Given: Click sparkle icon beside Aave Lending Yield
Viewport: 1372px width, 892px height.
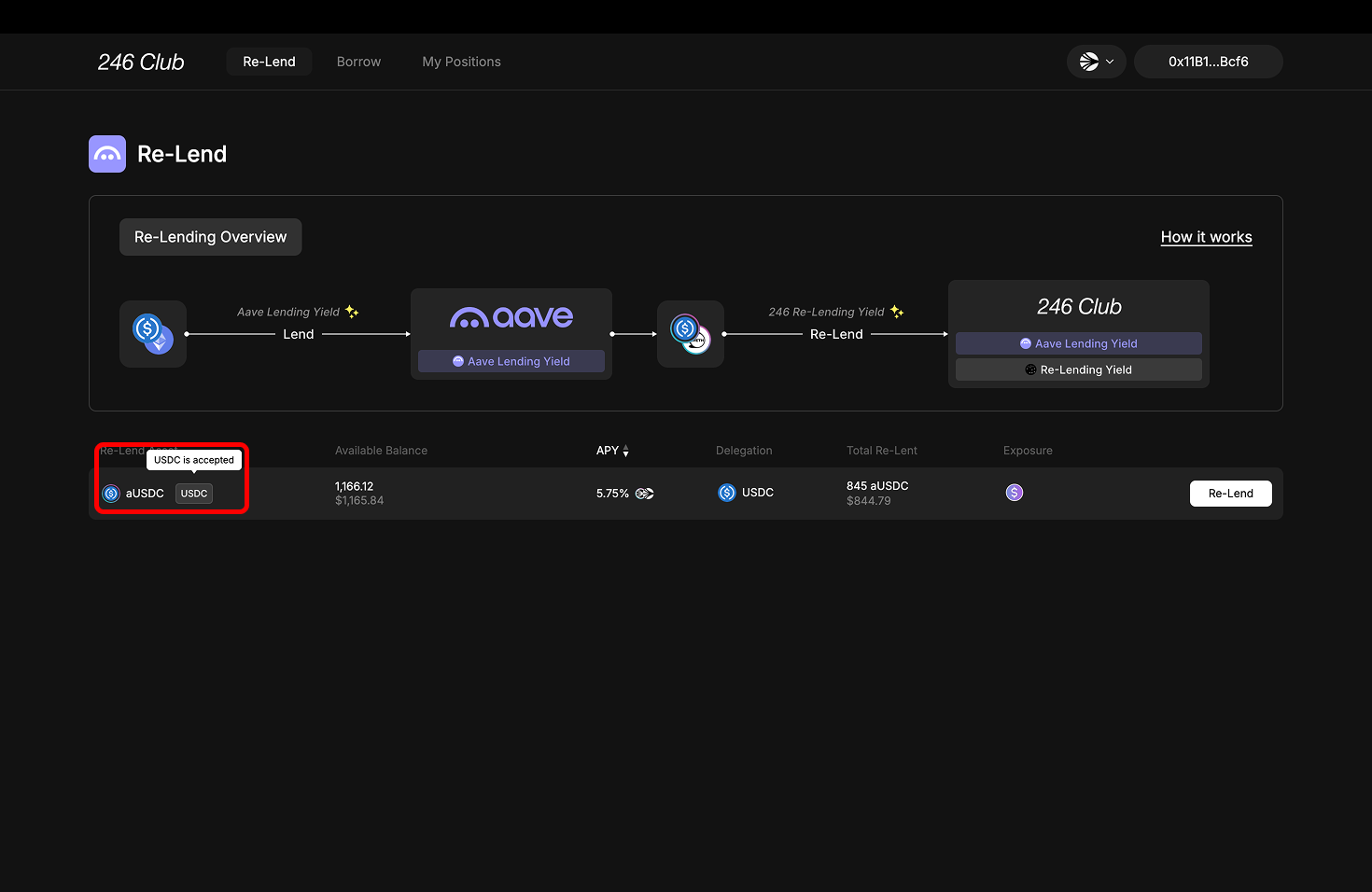Looking at the screenshot, I should [x=352, y=312].
